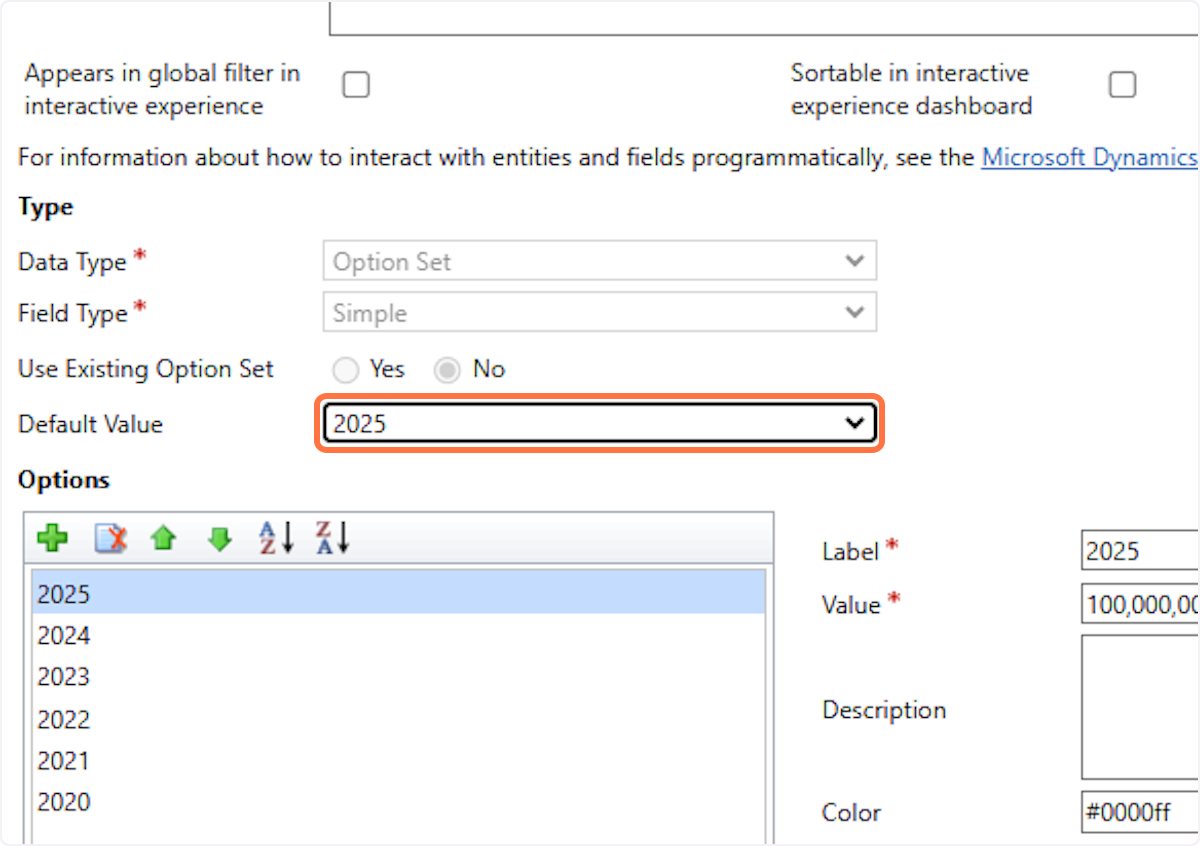Check Sortable in interactive experience dashboard
The width and height of the screenshot is (1200, 846).
click(x=1123, y=86)
